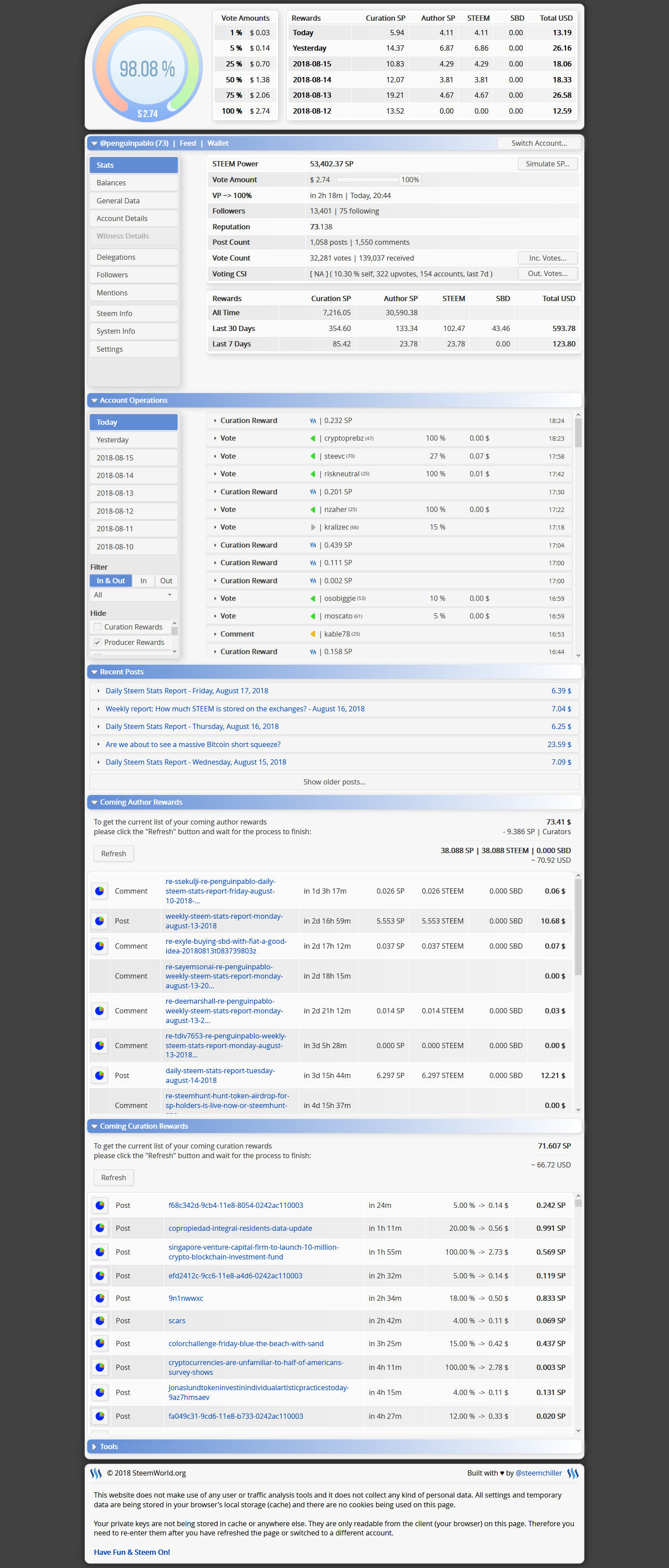669x1568 pixels.
Task: Open @steemchiller profile link
Action: pos(538,1473)
